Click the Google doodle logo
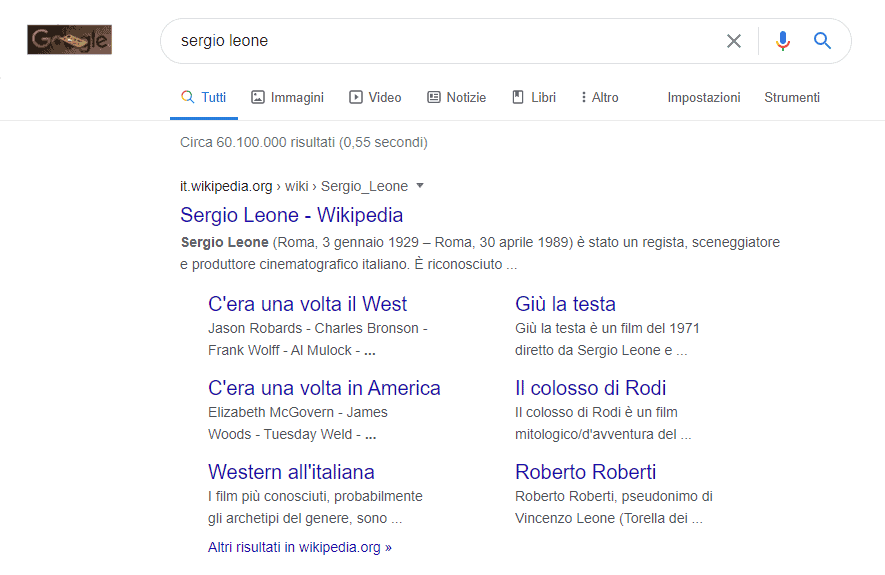 coord(69,39)
